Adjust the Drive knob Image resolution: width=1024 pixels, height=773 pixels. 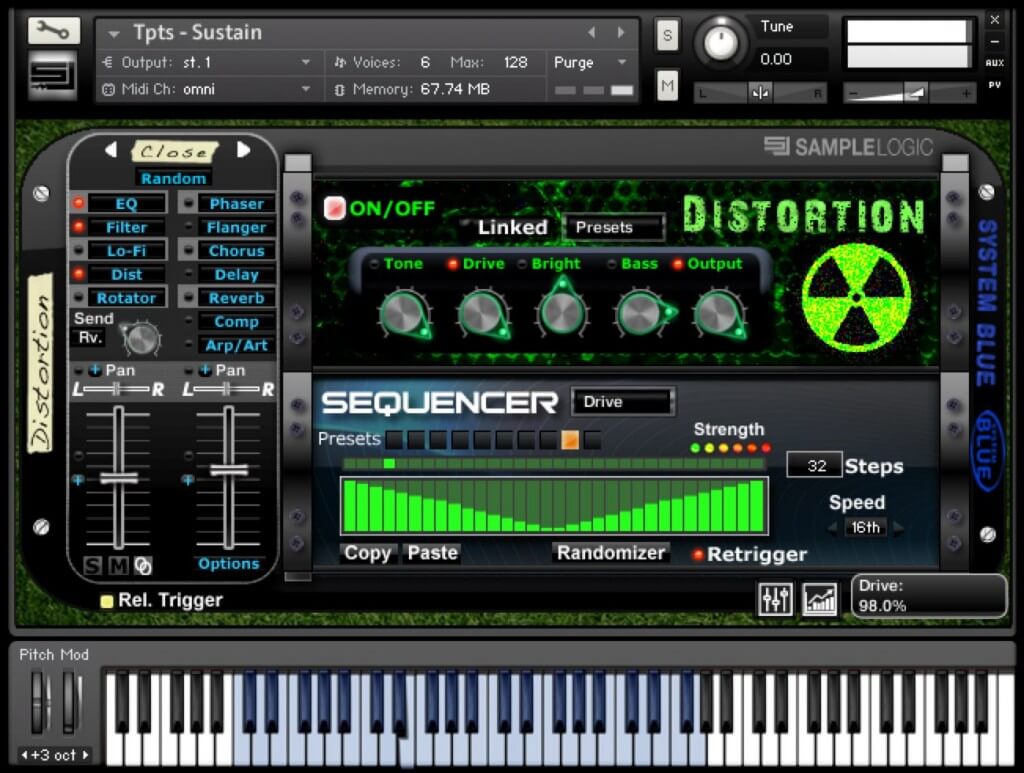(482, 315)
